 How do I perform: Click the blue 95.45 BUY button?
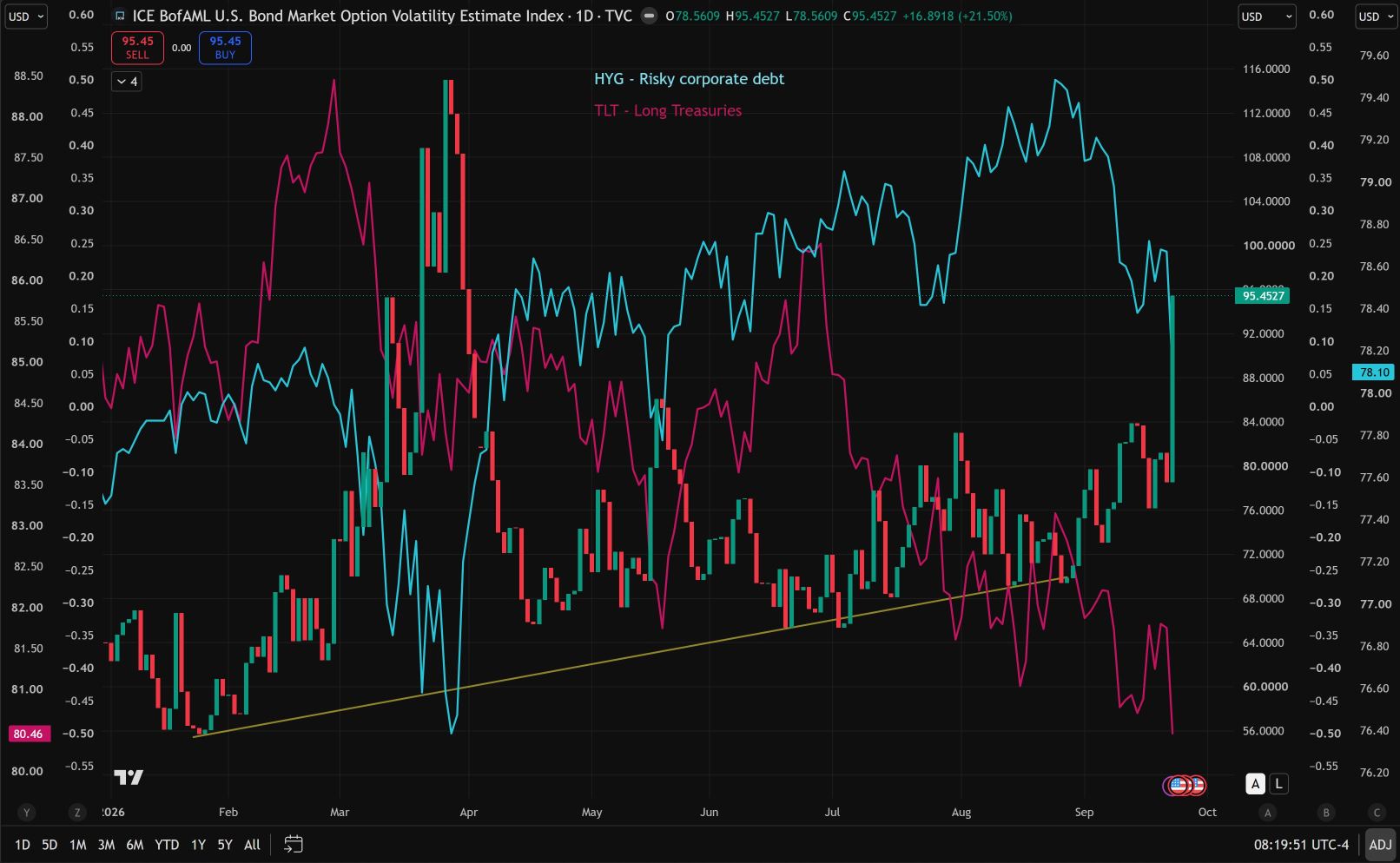(225, 48)
